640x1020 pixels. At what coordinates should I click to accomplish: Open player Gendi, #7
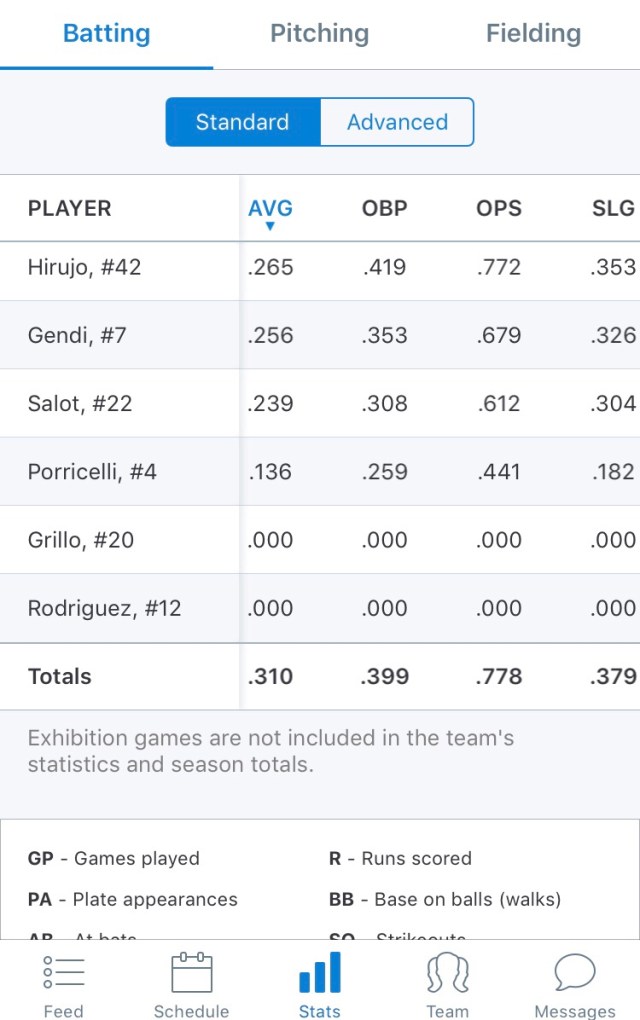tap(78, 335)
